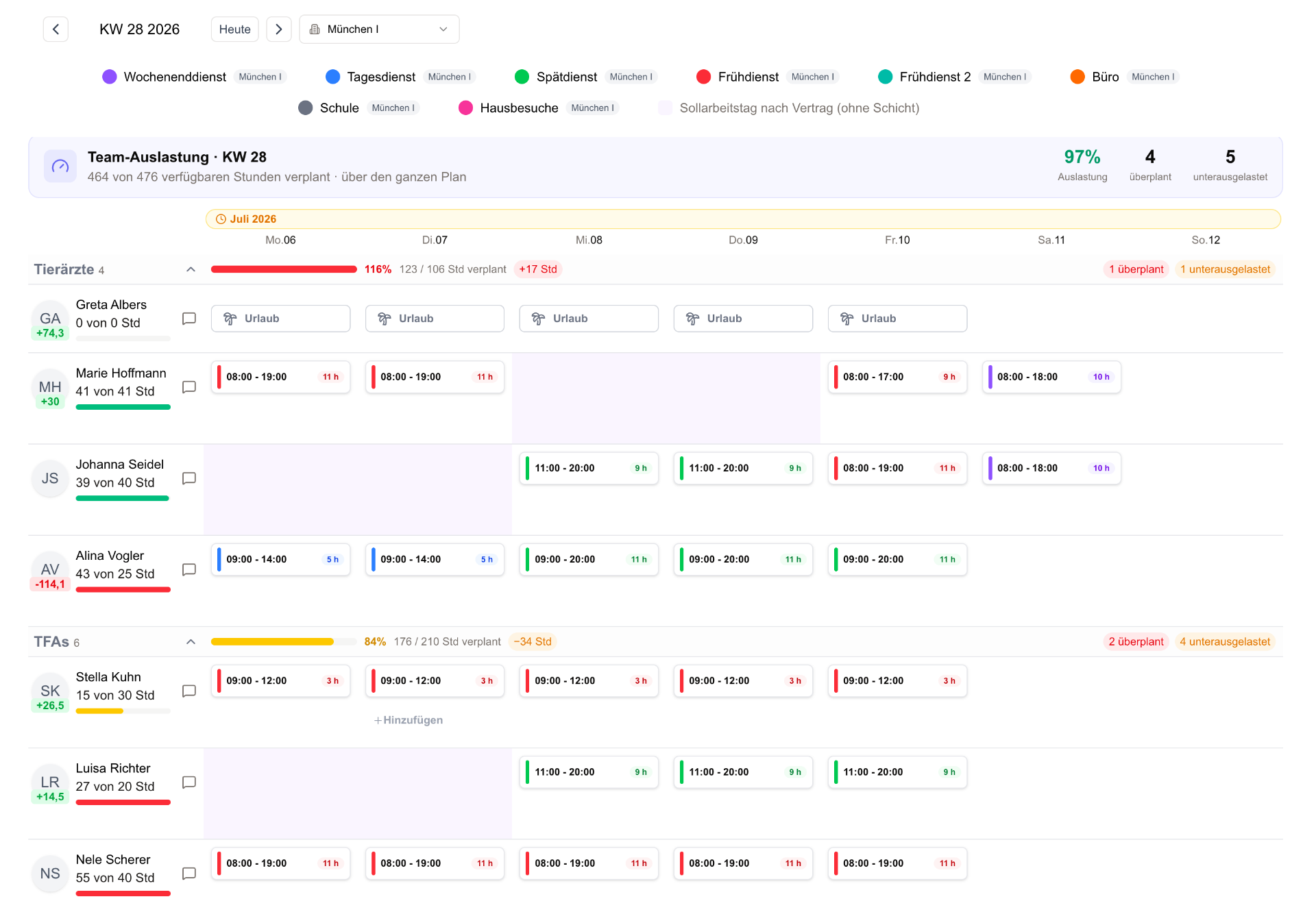
Task: Go to next week arrow
Action: (x=279, y=29)
